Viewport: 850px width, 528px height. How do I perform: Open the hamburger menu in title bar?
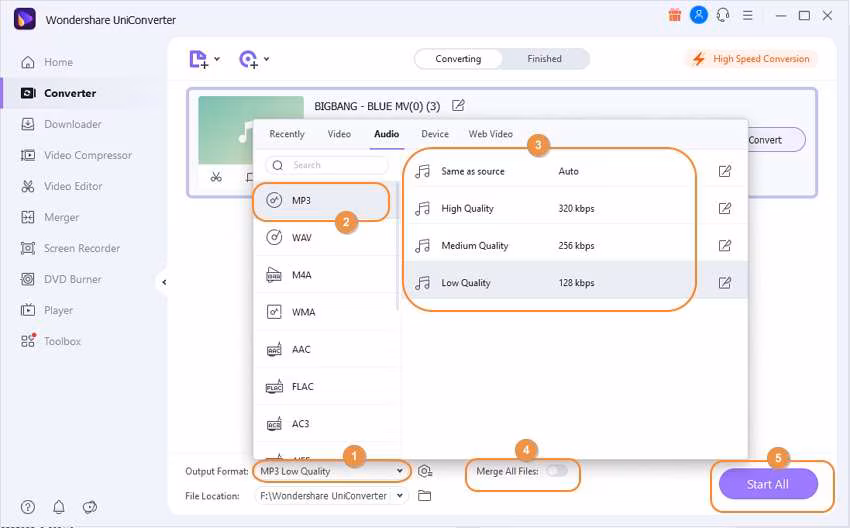point(748,15)
